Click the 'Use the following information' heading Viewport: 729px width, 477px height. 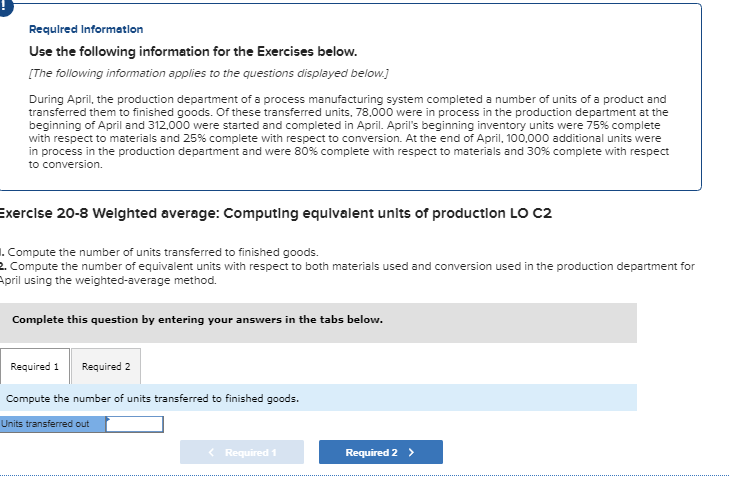[193, 52]
